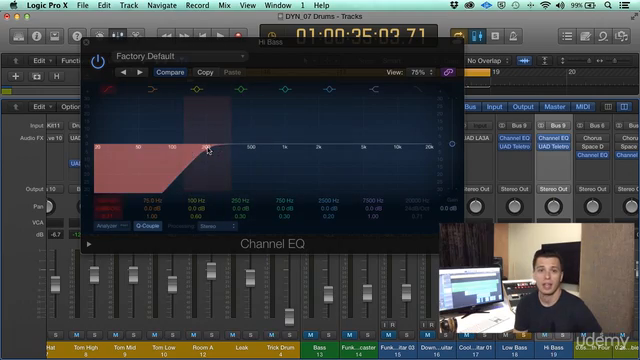Mute the Bass channel strip
Screen dimensions: 640x360
pos(311,335)
